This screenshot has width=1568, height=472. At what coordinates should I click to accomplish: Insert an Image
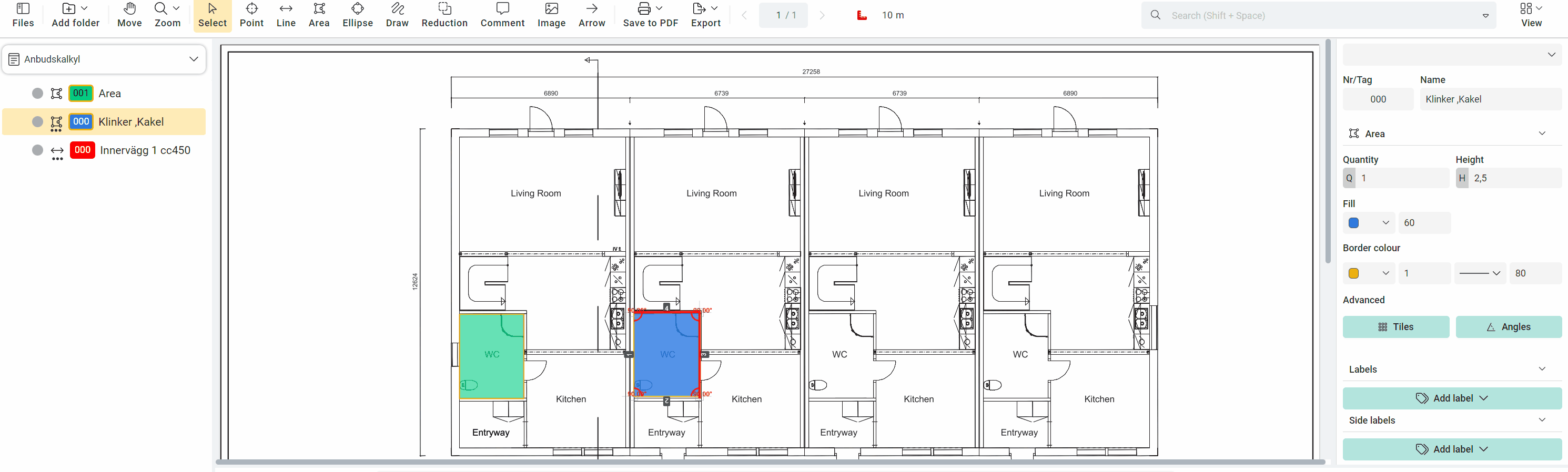point(551,15)
